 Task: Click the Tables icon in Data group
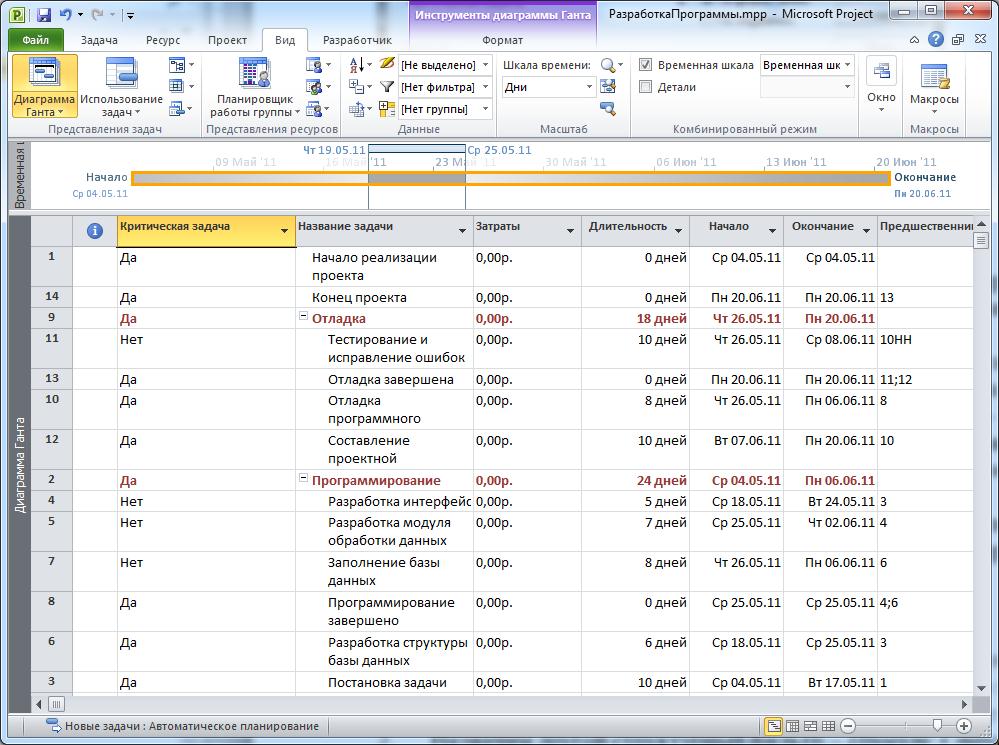357,109
